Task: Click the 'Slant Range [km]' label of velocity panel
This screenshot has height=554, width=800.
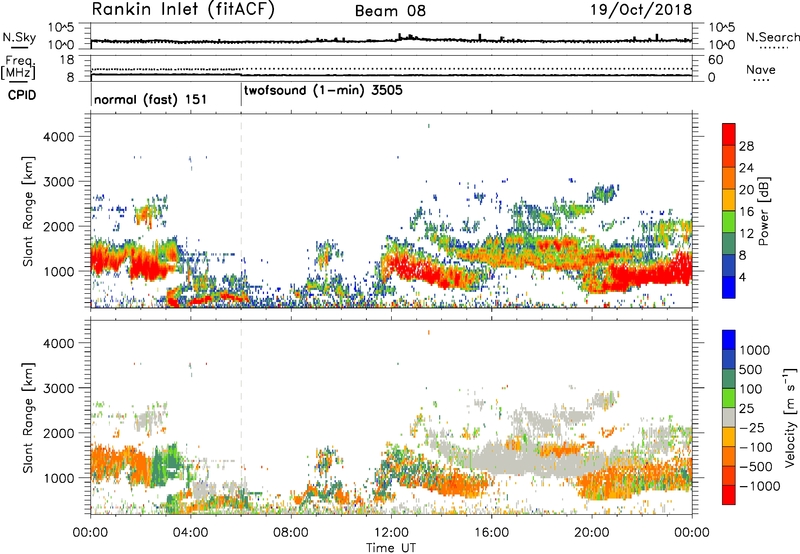Action: click(28, 418)
